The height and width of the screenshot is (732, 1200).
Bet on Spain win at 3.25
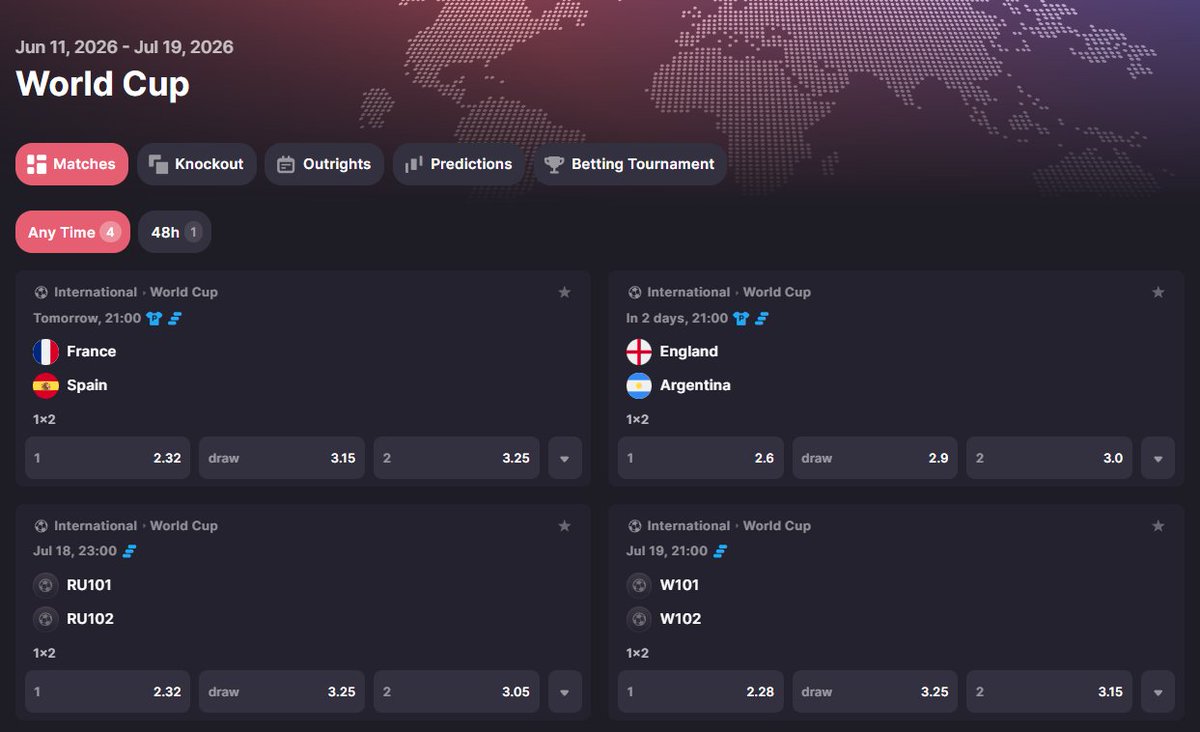tap(457, 458)
